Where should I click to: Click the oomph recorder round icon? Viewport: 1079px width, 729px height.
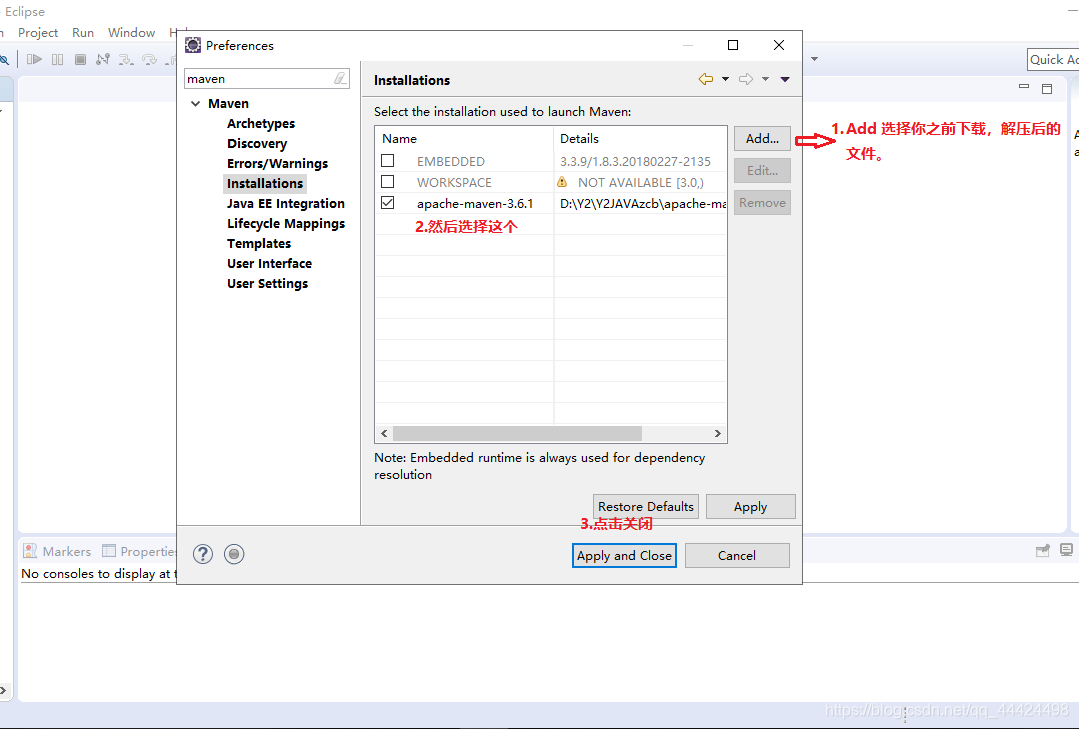click(x=234, y=554)
